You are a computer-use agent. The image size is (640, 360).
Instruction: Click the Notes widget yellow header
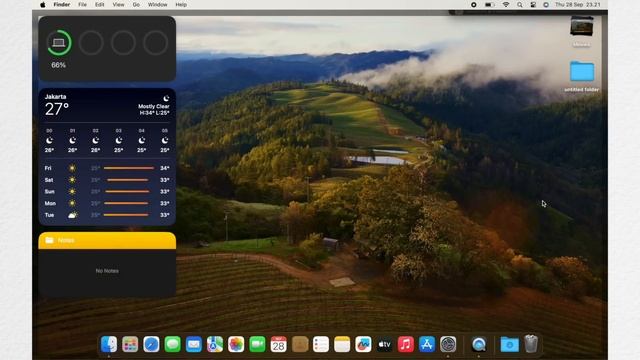[107, 240]
